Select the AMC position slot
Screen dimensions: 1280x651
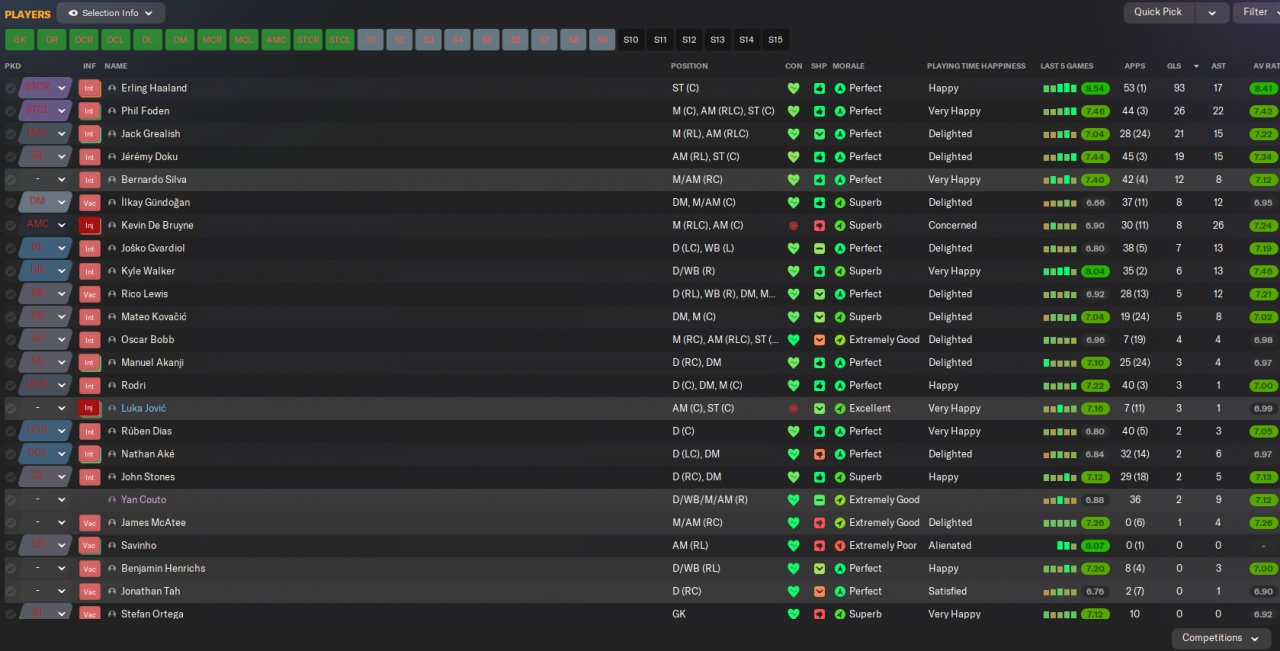tap(276, 40)
